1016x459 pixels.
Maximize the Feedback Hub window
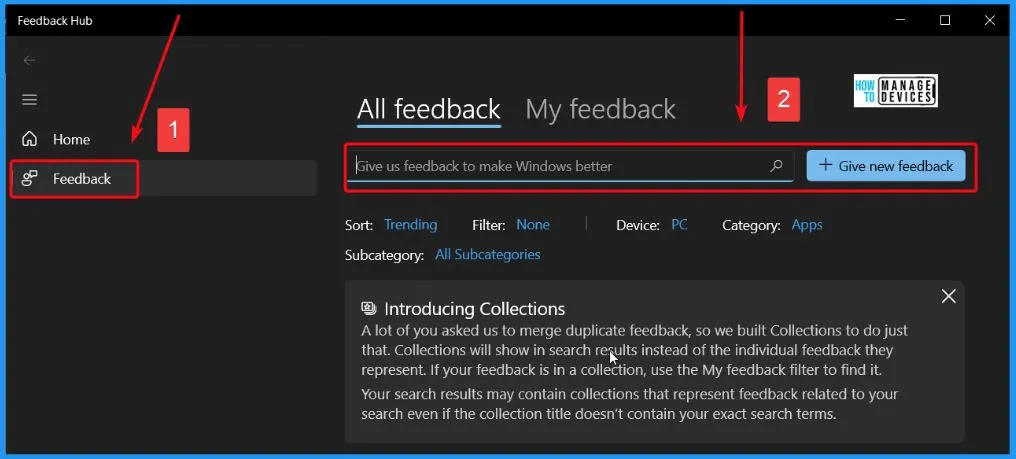945,20
